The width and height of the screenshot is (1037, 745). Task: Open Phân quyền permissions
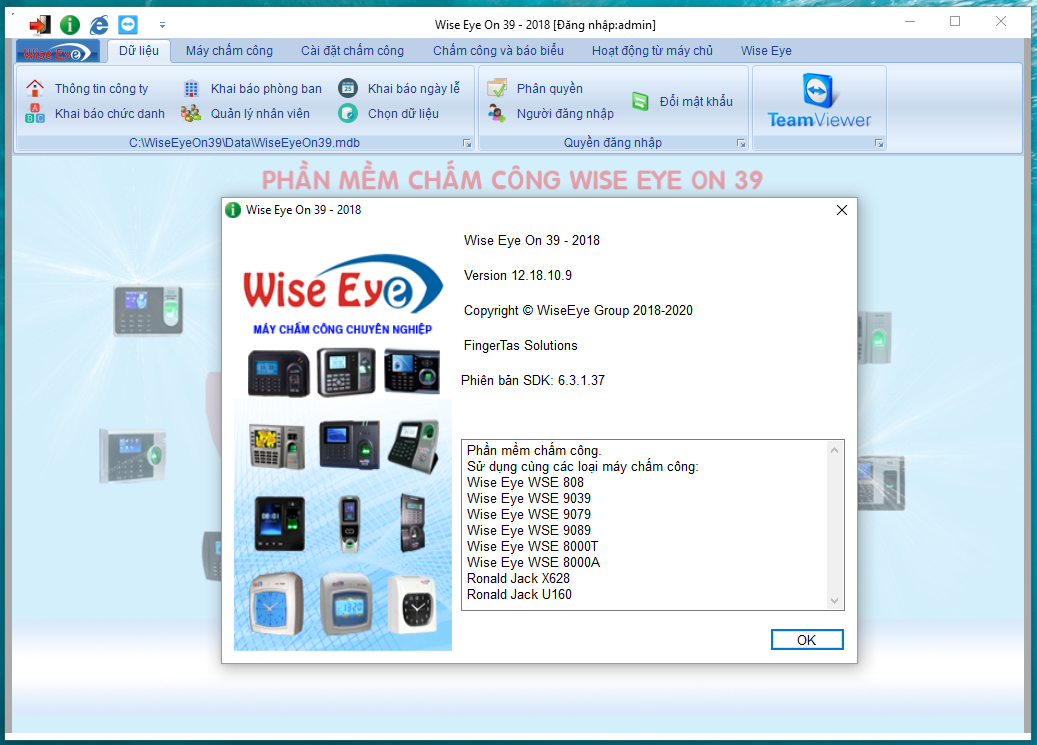click(548, 89)
